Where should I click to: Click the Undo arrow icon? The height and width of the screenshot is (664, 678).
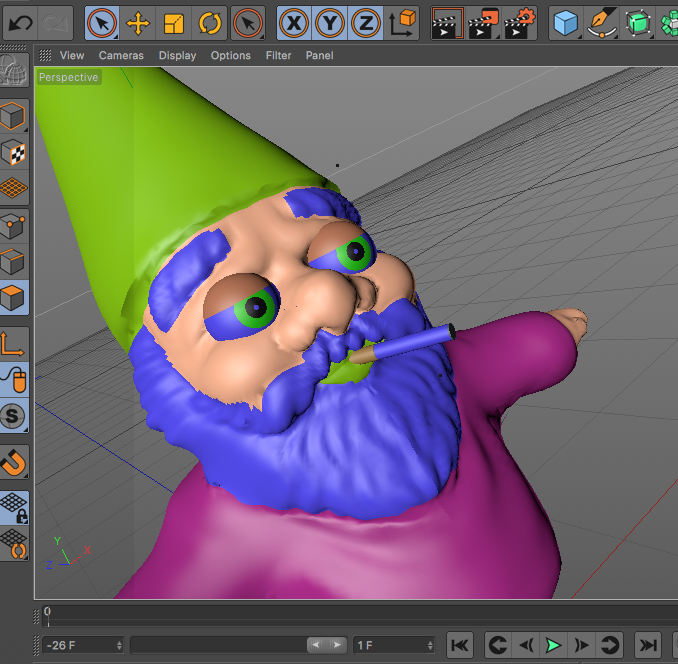[x=20, y=22]
